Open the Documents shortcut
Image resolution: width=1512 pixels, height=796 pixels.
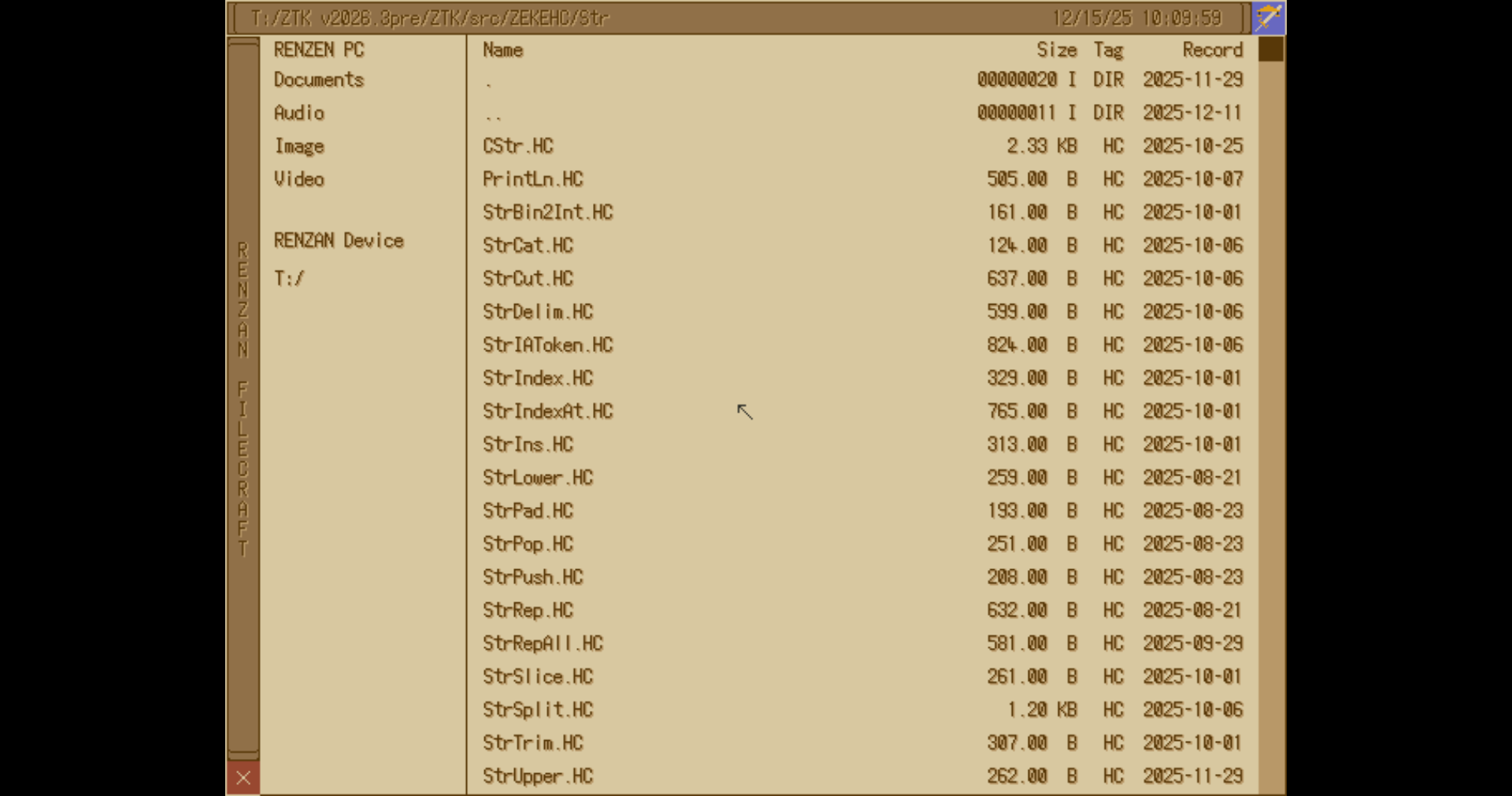(319, 80)
